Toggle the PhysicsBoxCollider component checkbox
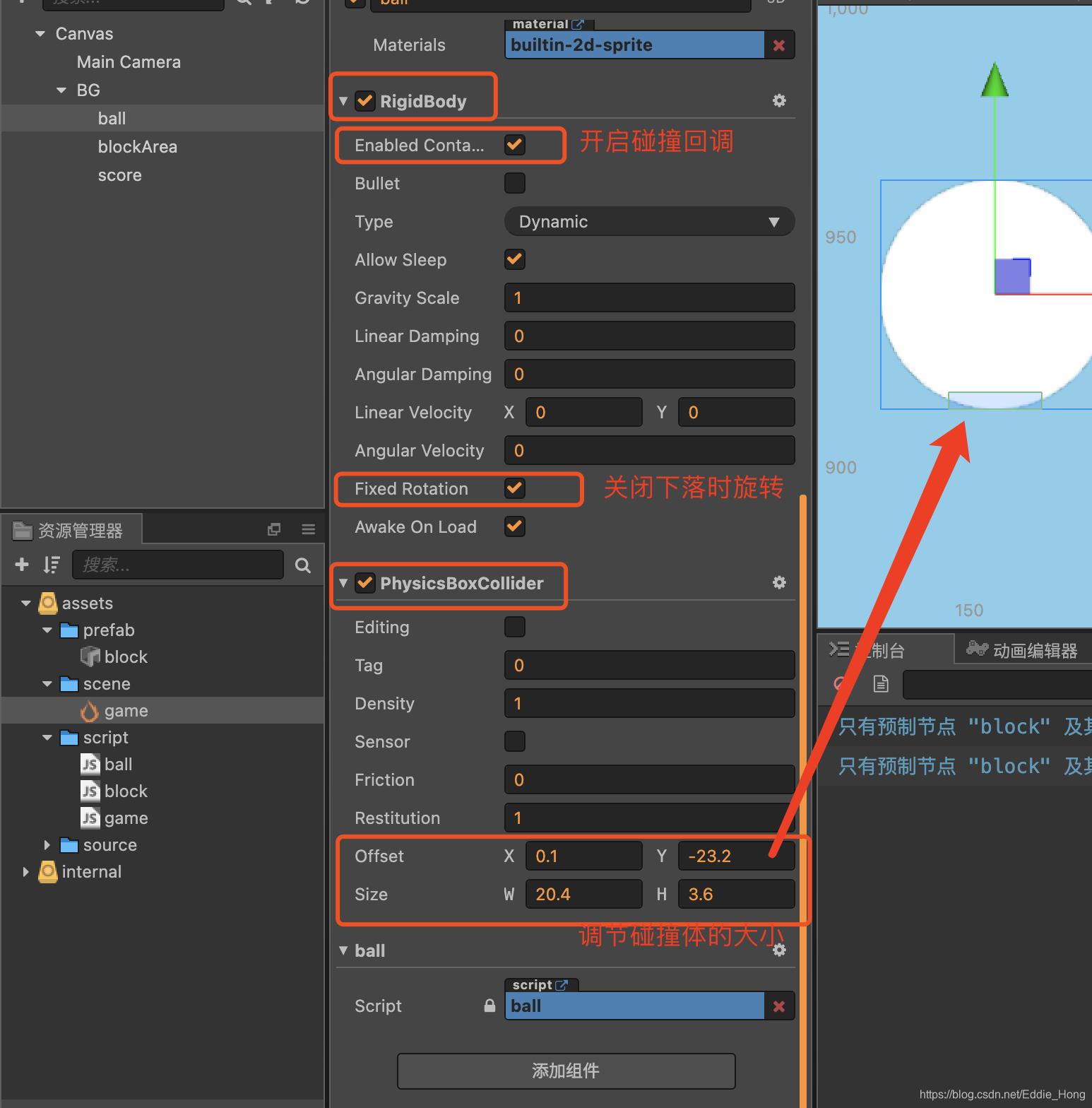 364,583
